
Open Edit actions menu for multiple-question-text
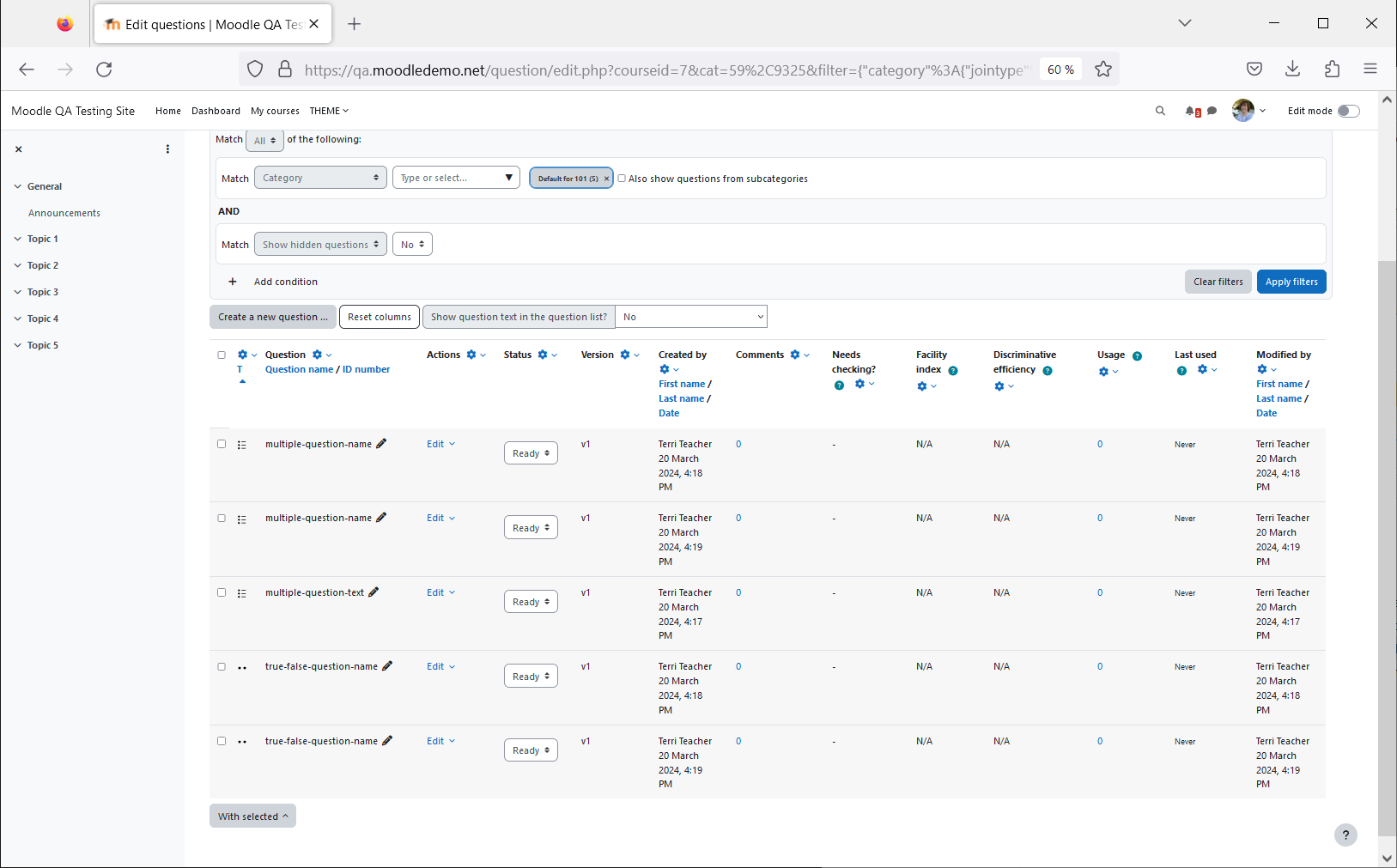[440, 592]
